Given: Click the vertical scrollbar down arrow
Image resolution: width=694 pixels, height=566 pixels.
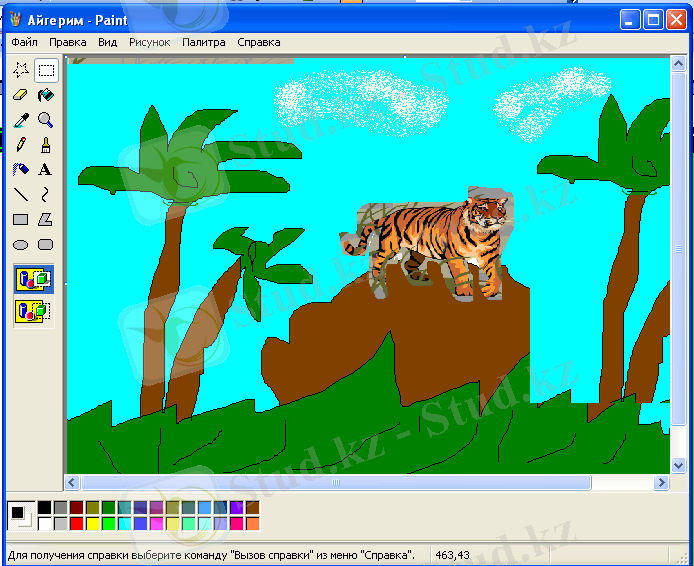Looking at the screenshot, I should coord(678,463).
